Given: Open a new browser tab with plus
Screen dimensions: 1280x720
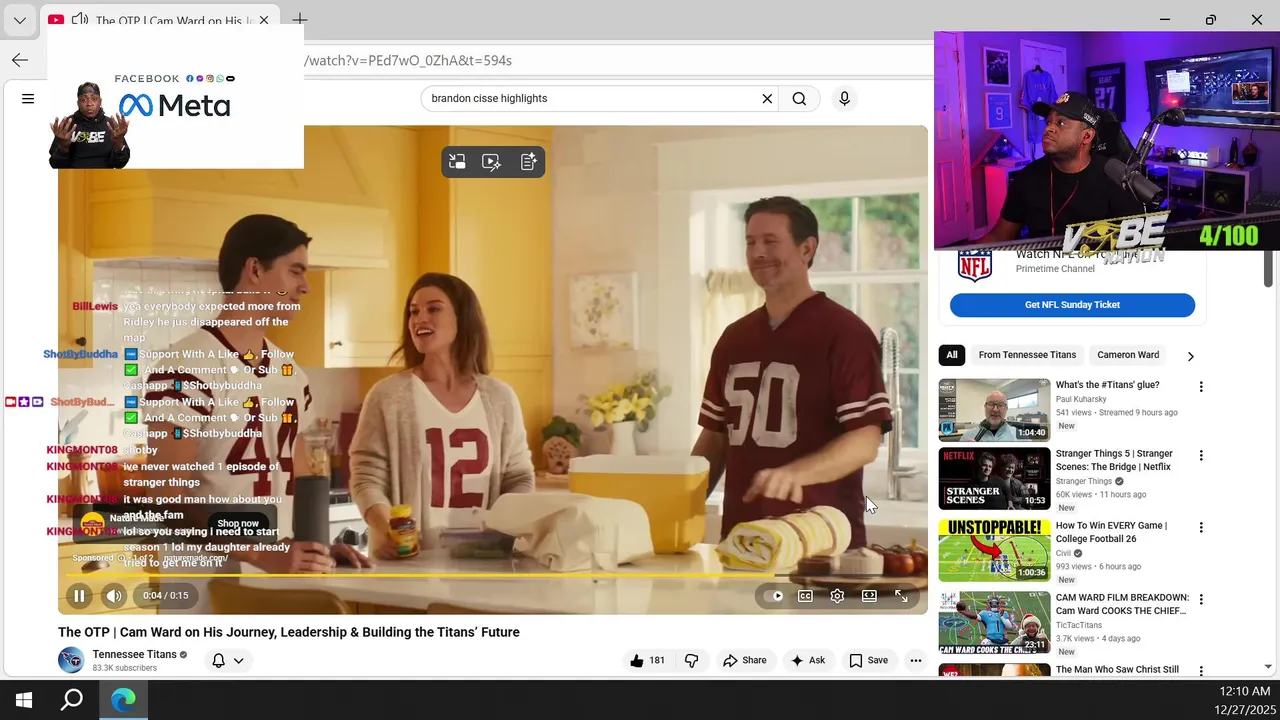Looking at the screenshot, I should pyautogui.click(x=299, y=20).
